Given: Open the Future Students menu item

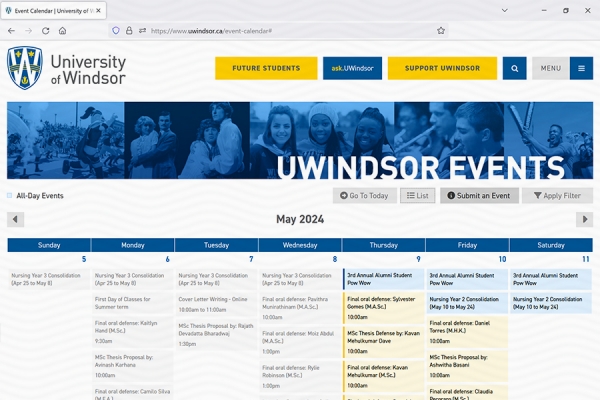Looking at the screenshot, I should [x=265, y=69].
